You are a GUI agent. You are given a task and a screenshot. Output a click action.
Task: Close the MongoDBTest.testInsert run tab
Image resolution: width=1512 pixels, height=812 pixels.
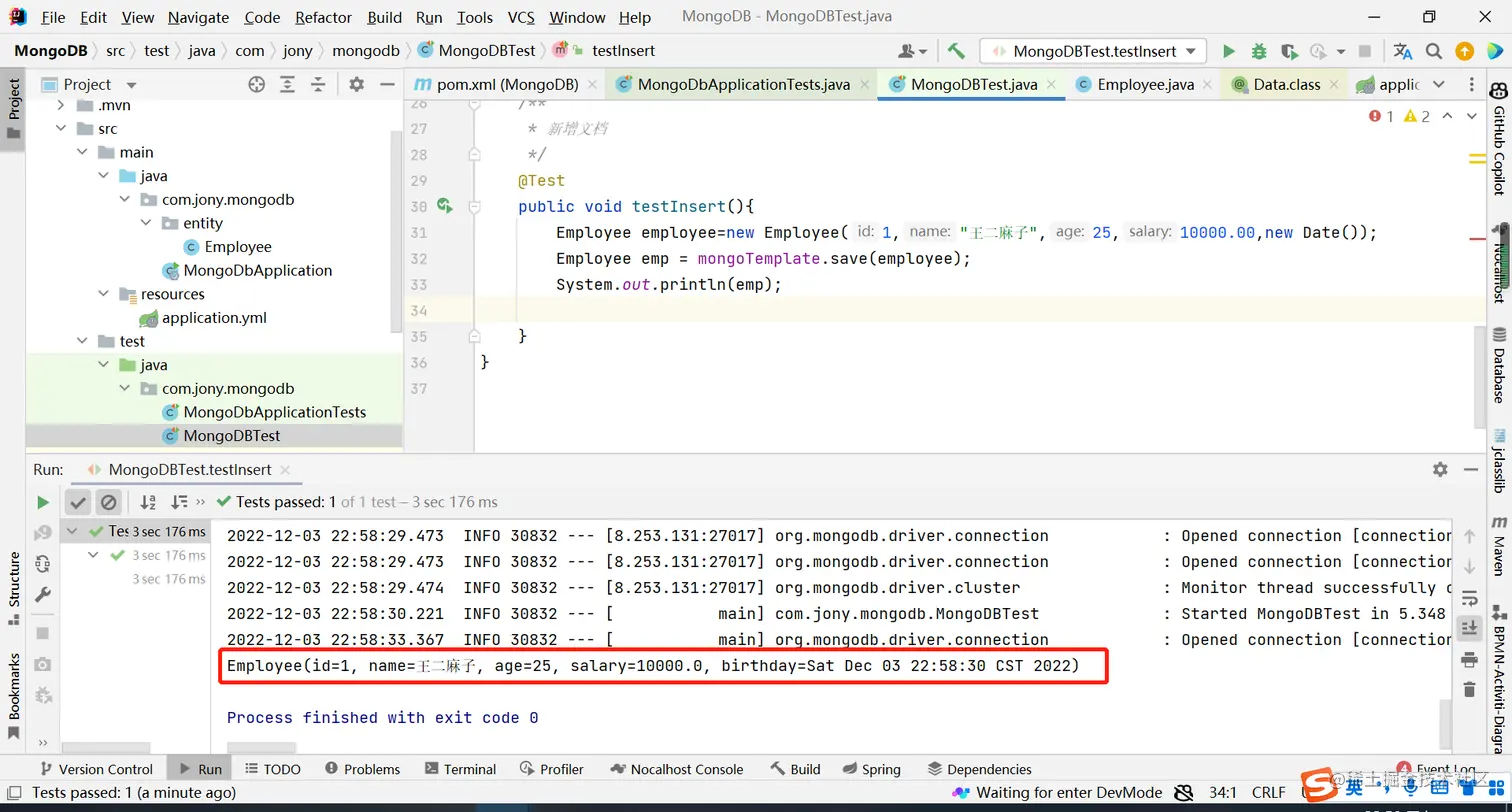285,469
